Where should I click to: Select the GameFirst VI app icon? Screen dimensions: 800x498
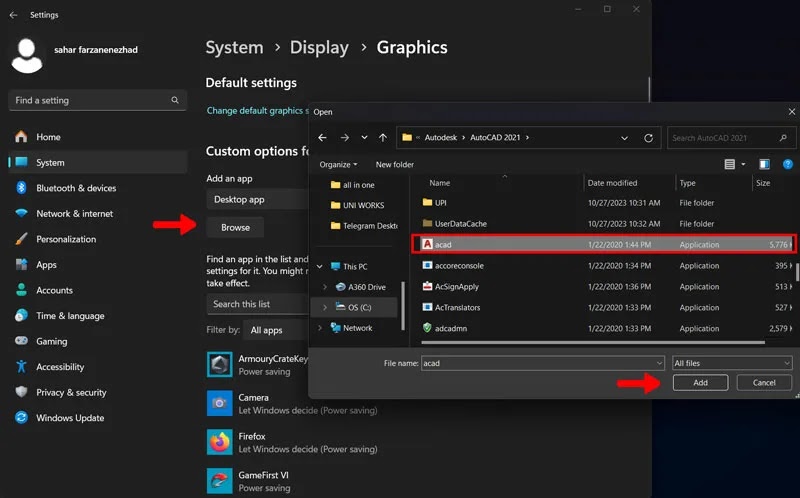coord(220,481)
